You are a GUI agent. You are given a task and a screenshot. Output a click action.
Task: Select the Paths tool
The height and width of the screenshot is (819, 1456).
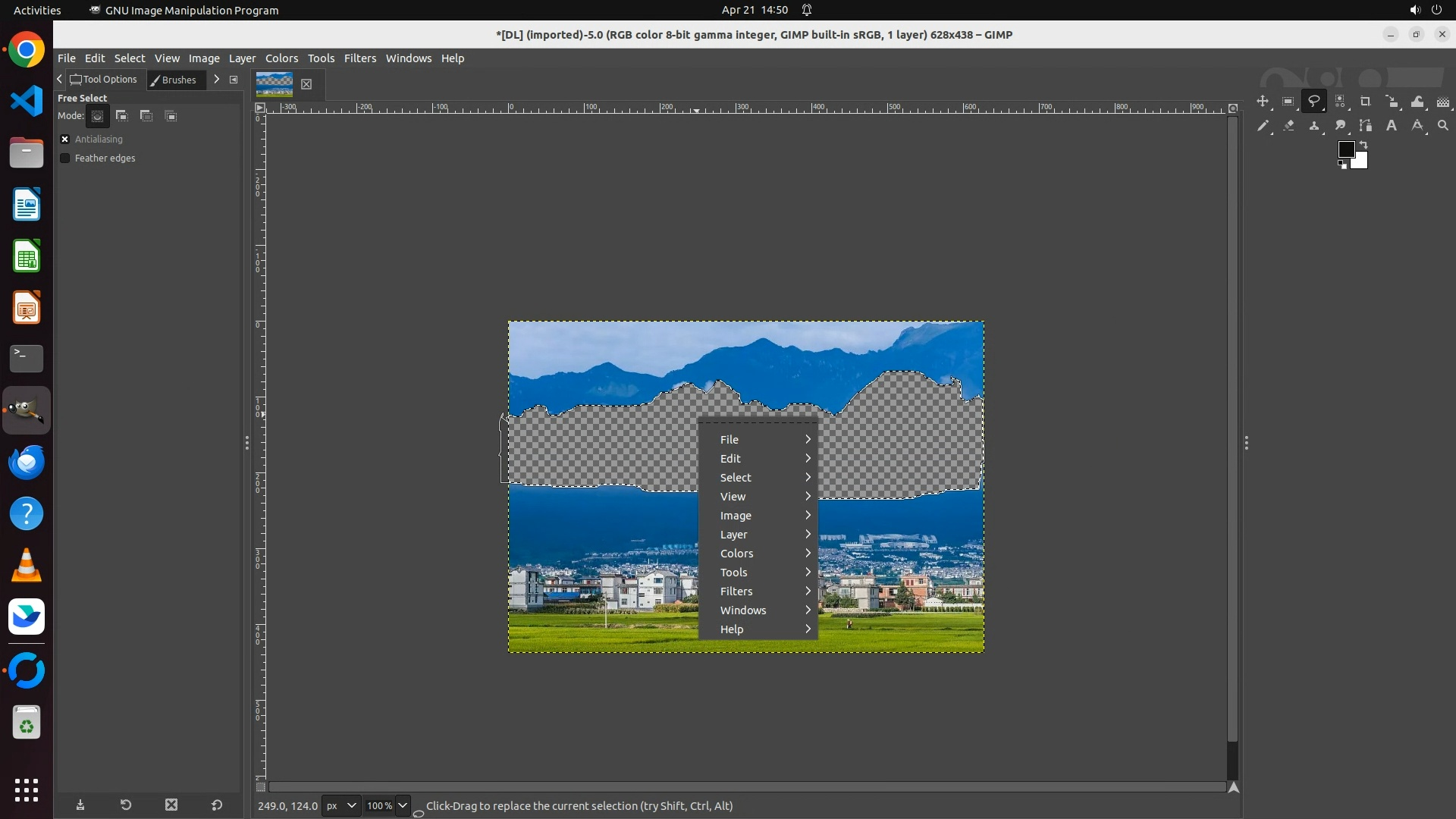tap(1366, 126)
